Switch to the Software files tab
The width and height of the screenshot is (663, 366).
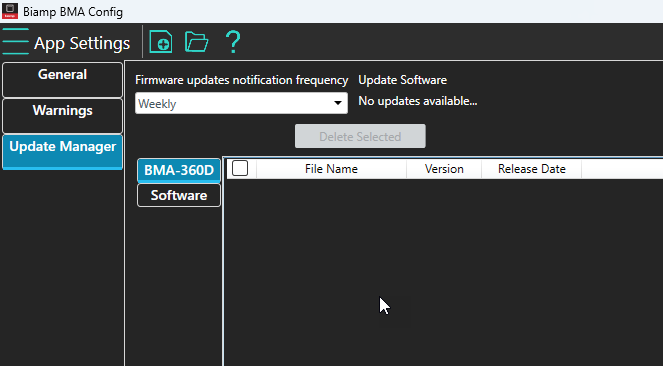pos(179,195)
